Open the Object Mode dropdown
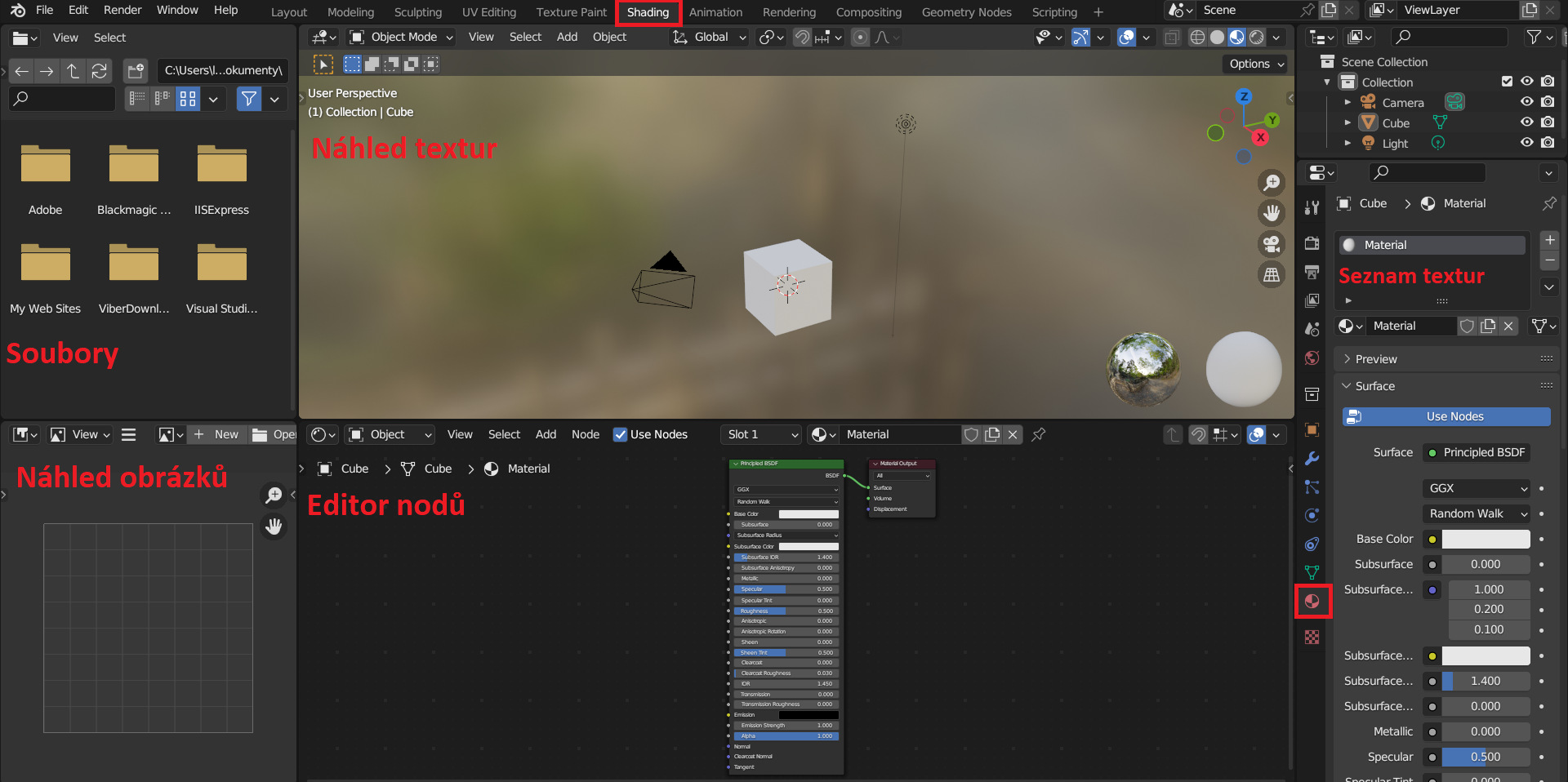1568x782 pixels. 402,37
